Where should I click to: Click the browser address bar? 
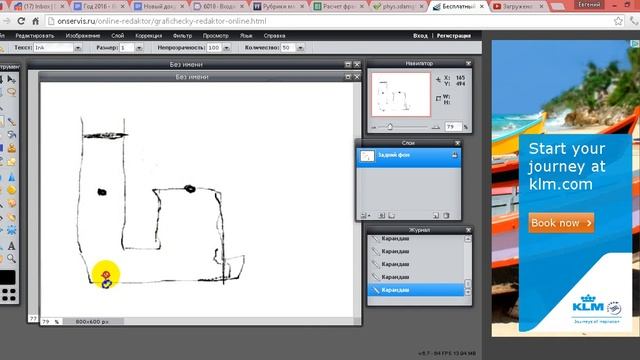329,21
